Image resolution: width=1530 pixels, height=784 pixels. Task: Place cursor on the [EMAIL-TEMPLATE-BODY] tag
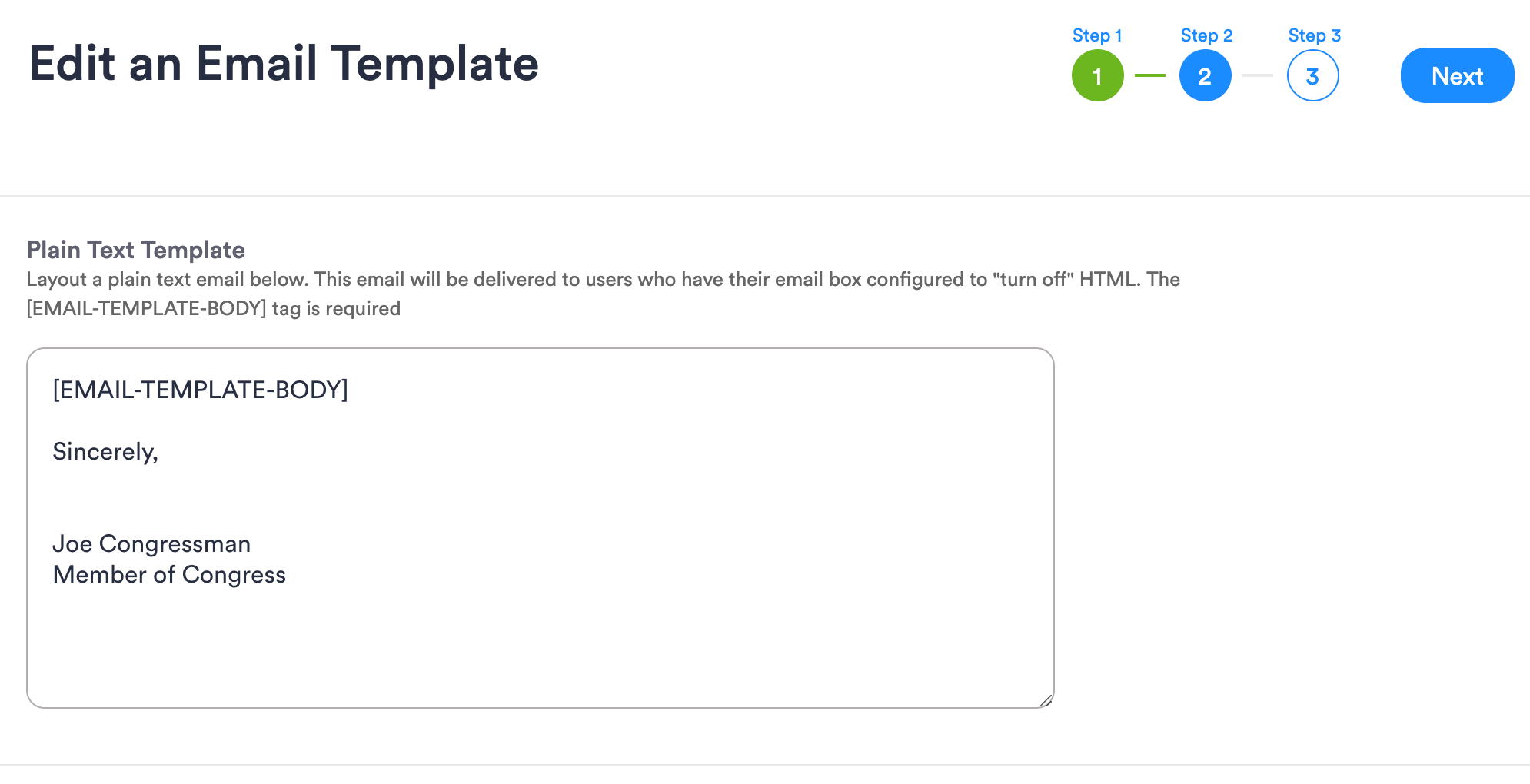point(200,390)
